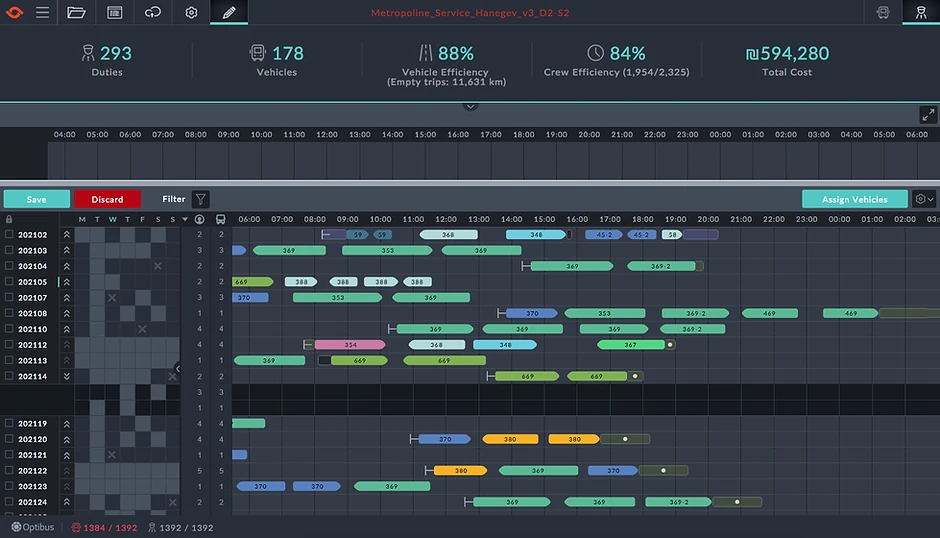Switch to the bus vehicle view icon top right
The height and width of the screenshot is (538, 940).
(x=883, y=12)
